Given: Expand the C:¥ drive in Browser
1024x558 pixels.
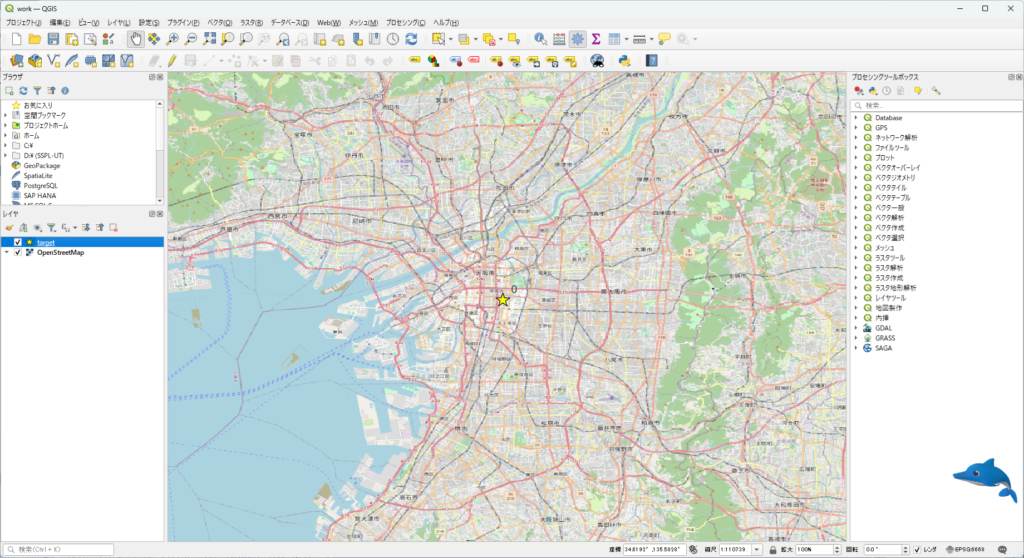Looking at the screenshot, I should (6, 145).
